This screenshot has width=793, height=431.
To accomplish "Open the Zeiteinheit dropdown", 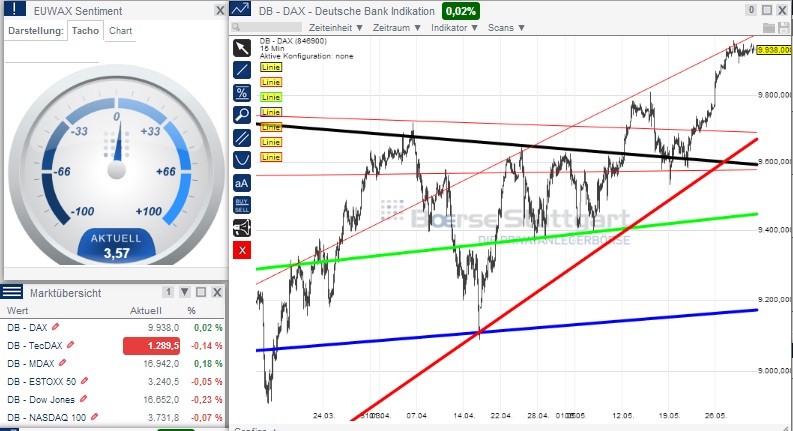I will [x=336, y=28].
